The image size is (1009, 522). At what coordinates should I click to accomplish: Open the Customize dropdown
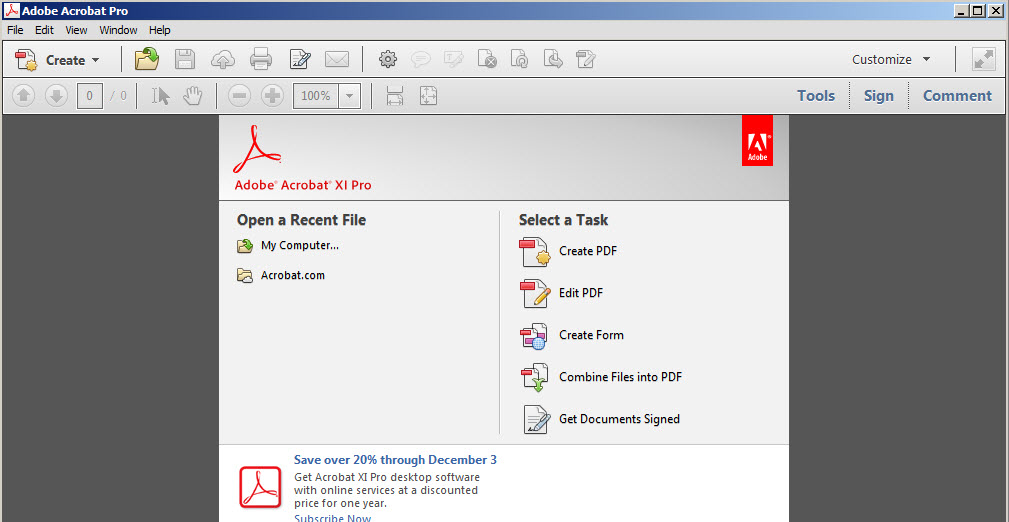[891, 59]
